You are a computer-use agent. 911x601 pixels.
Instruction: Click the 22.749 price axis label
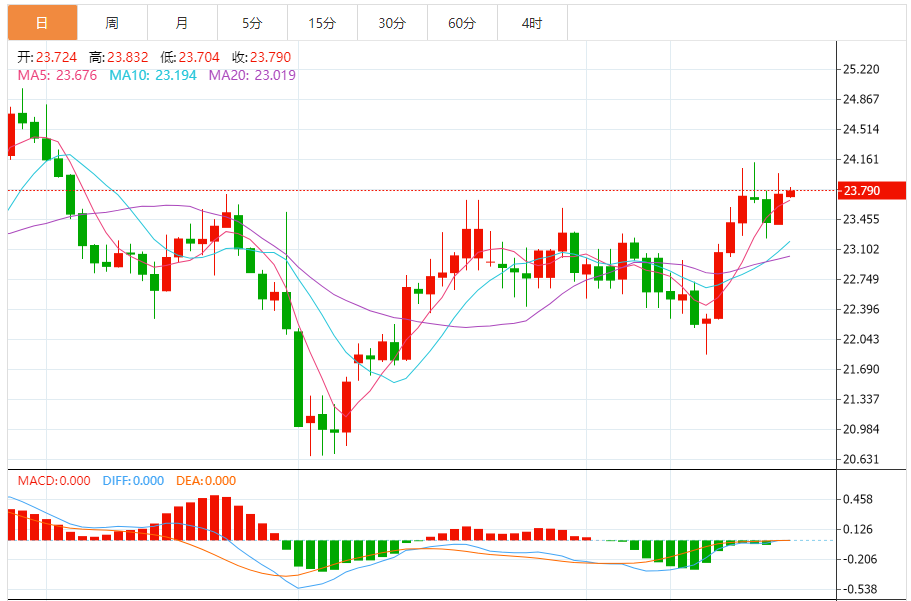tap(861, 279)
